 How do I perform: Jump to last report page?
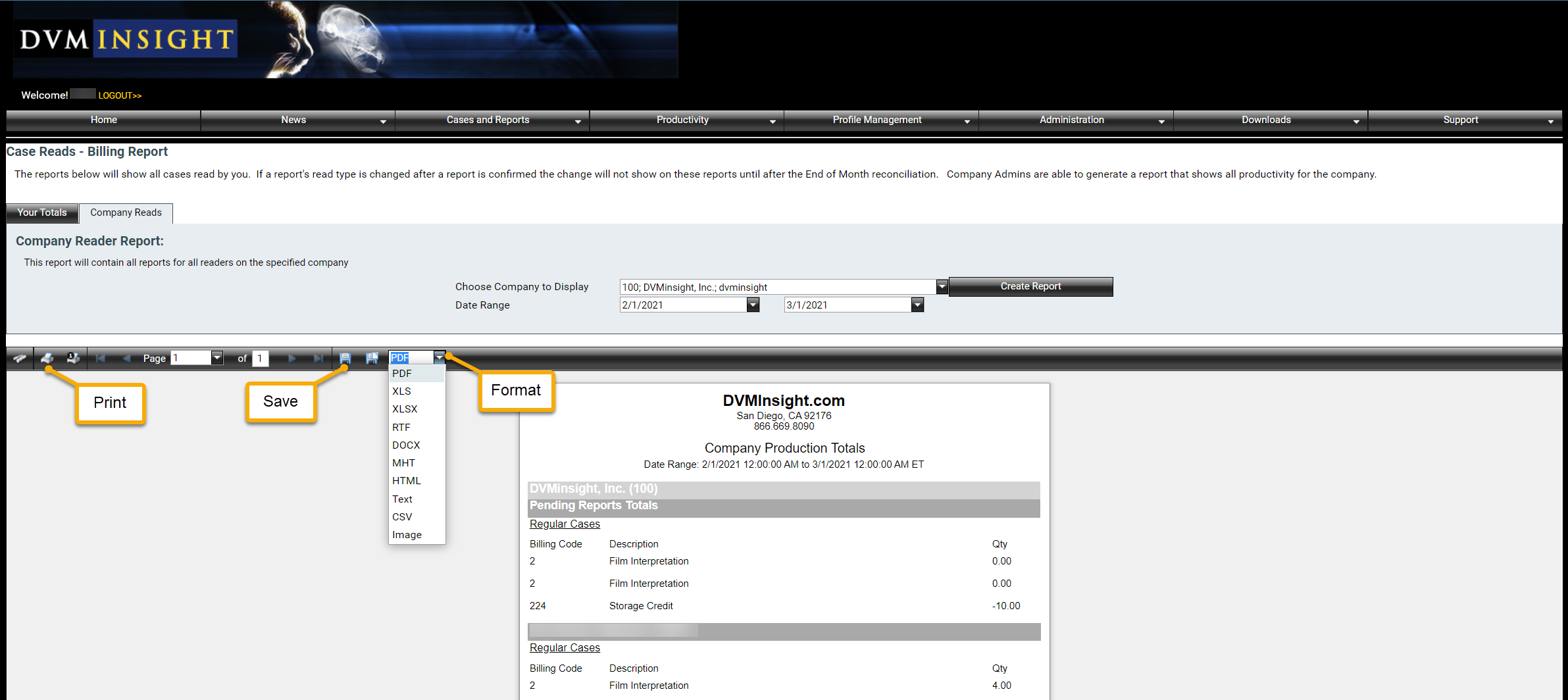coord(318,359)
